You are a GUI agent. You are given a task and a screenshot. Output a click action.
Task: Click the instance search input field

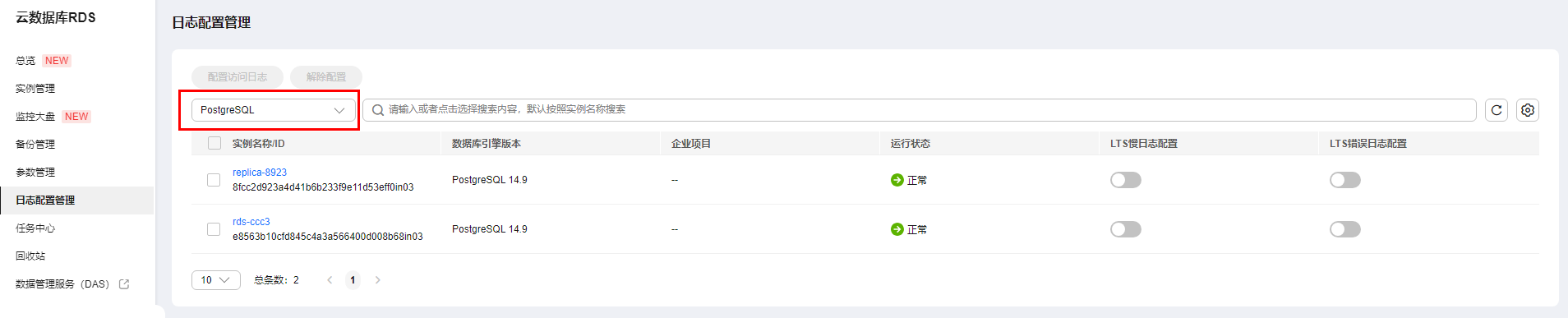(920, 110)
